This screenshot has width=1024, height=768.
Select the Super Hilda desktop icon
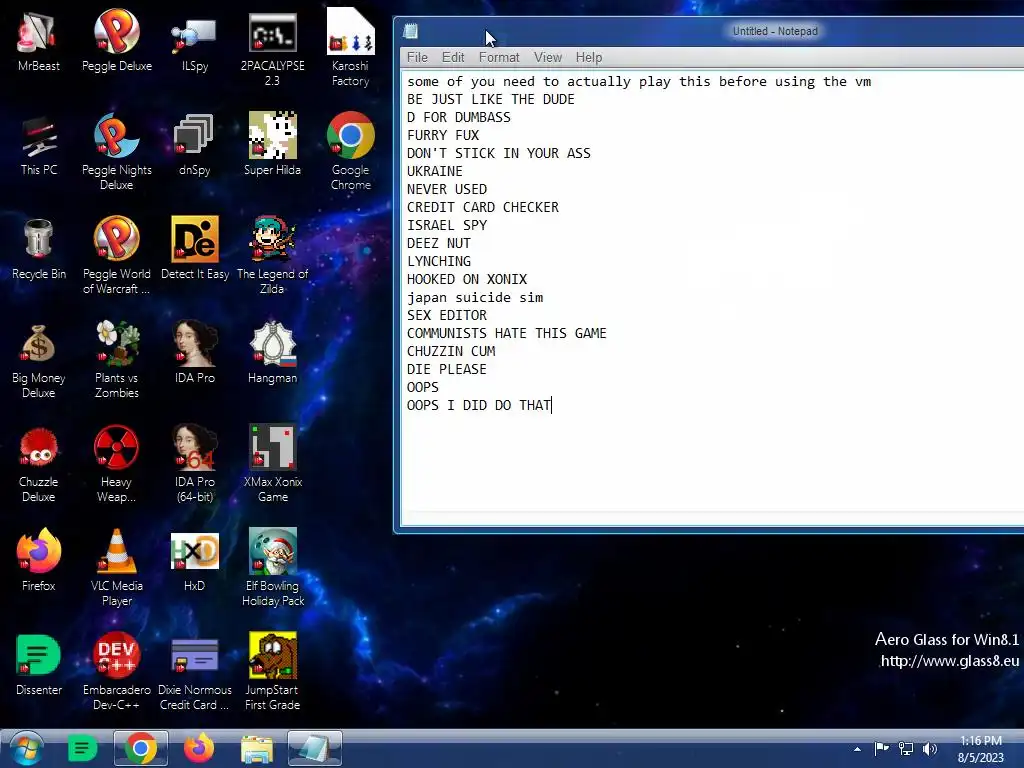pyautogui.click(x=272, y=145)
